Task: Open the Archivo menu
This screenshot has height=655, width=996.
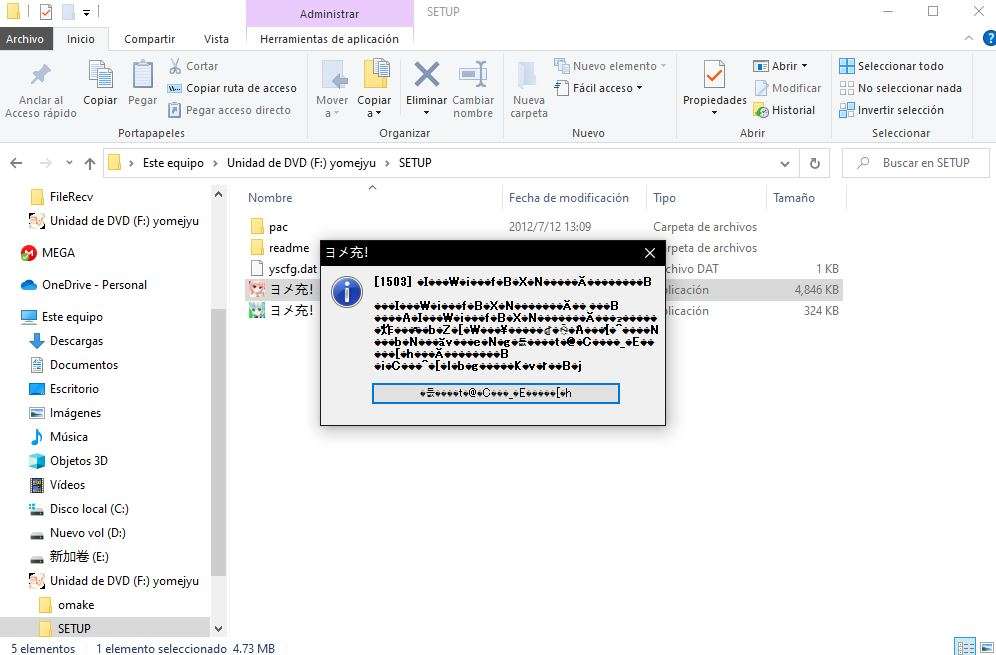Action: (25, 39)
